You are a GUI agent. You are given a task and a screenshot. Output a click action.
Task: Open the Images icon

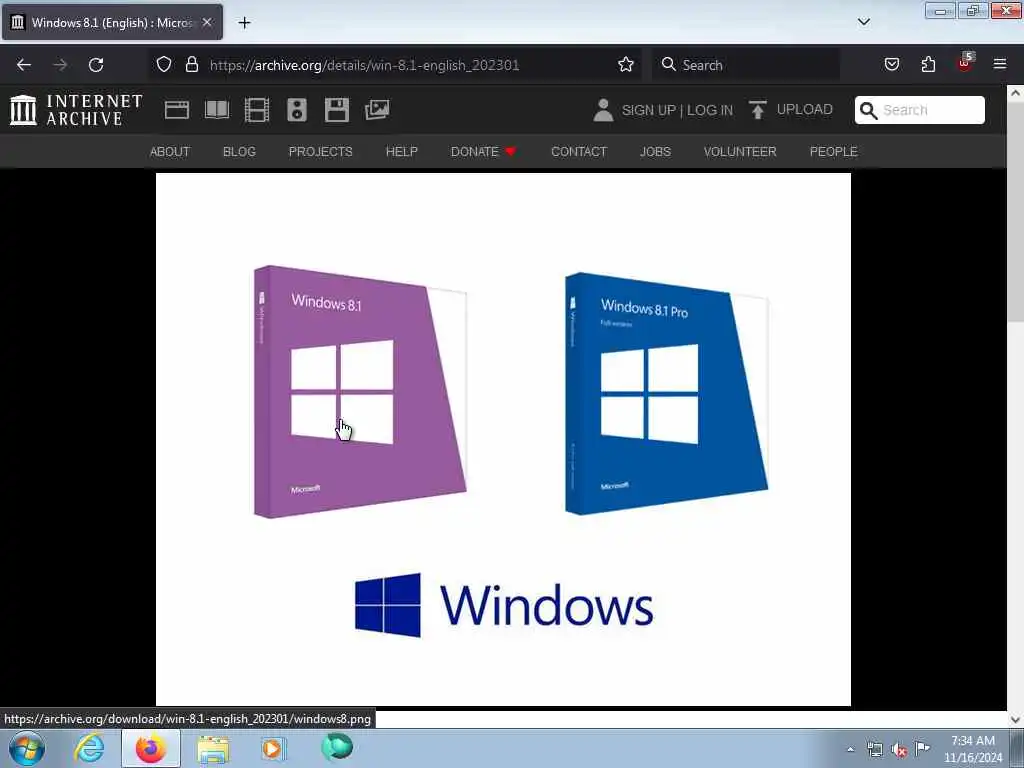(x=377, y=110)
